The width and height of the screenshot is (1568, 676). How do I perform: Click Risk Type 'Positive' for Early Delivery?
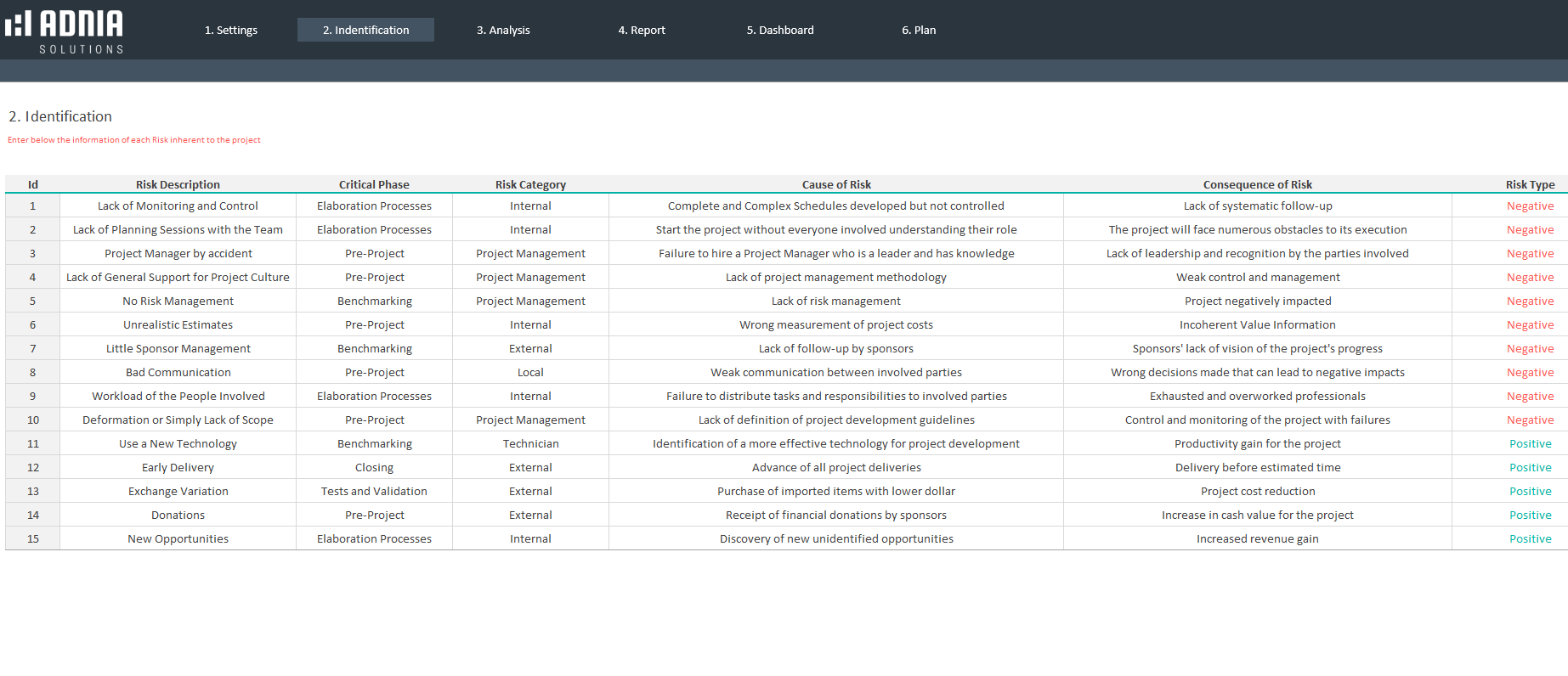pyautogui.click(x=1530, y=467)
